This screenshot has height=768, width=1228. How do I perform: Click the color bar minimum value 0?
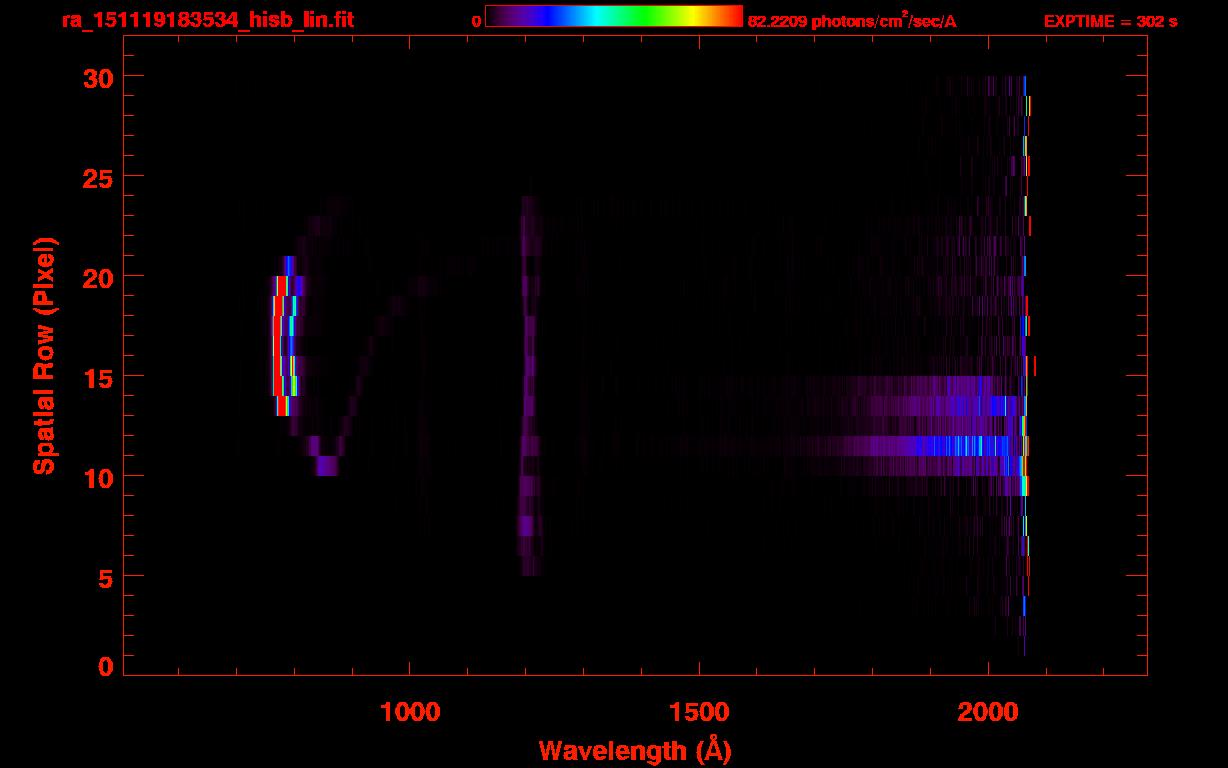tap(477, 21)
